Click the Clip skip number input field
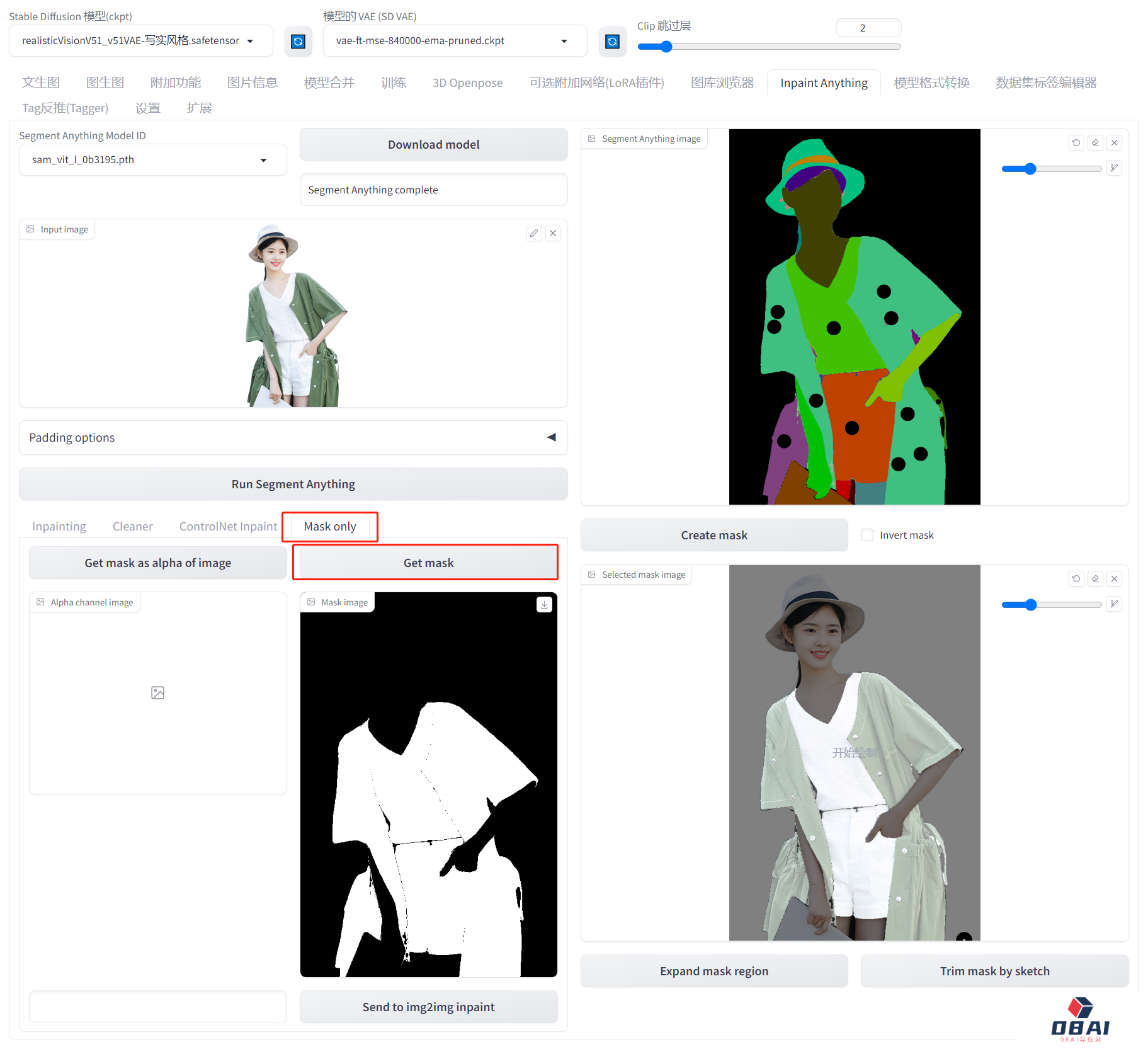This screenshot has height=1049, width=1148. point(868,28)
